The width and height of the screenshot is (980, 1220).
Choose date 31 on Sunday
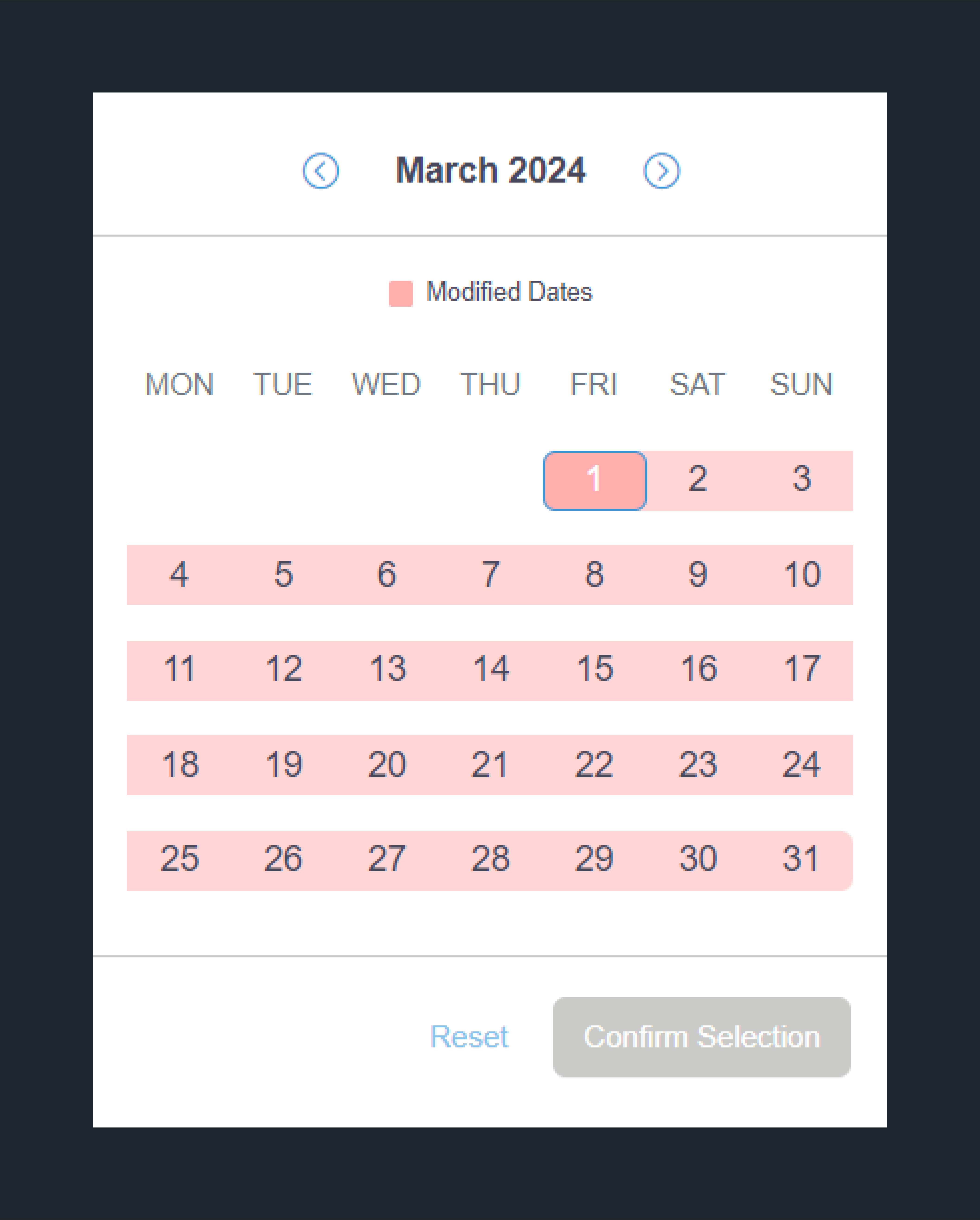point(801,861)
